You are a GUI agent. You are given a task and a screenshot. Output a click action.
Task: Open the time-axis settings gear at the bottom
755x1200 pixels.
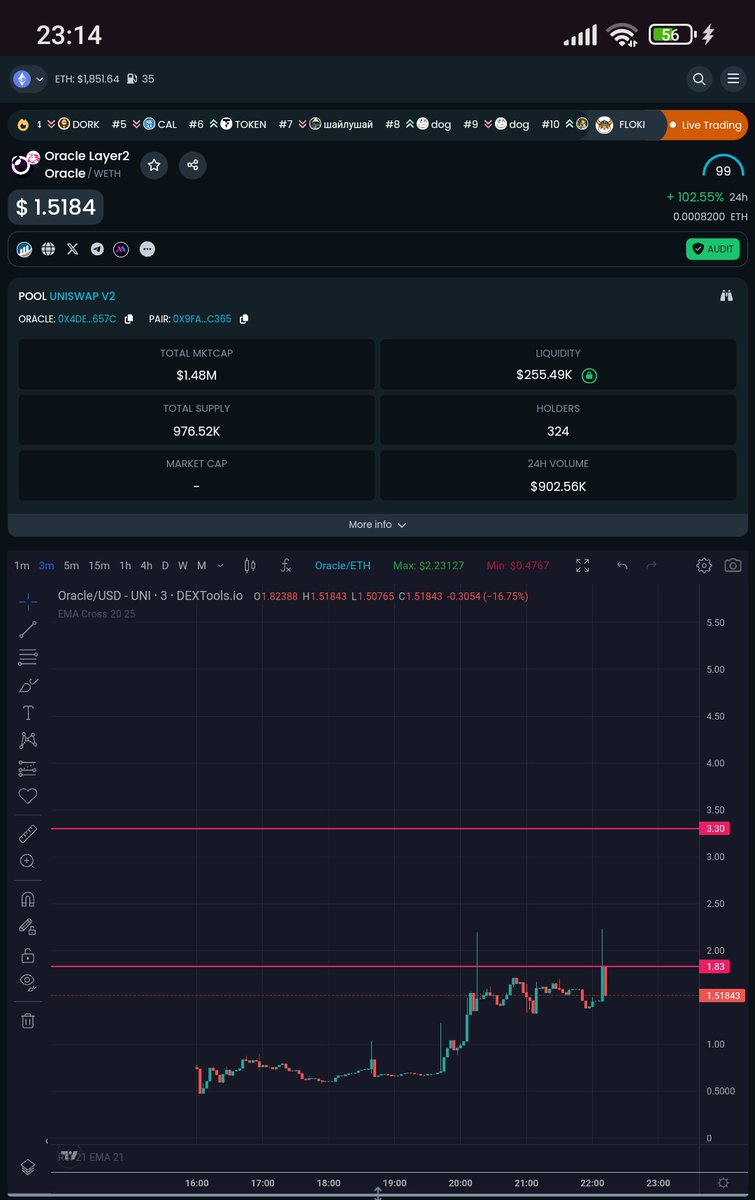723,1183
